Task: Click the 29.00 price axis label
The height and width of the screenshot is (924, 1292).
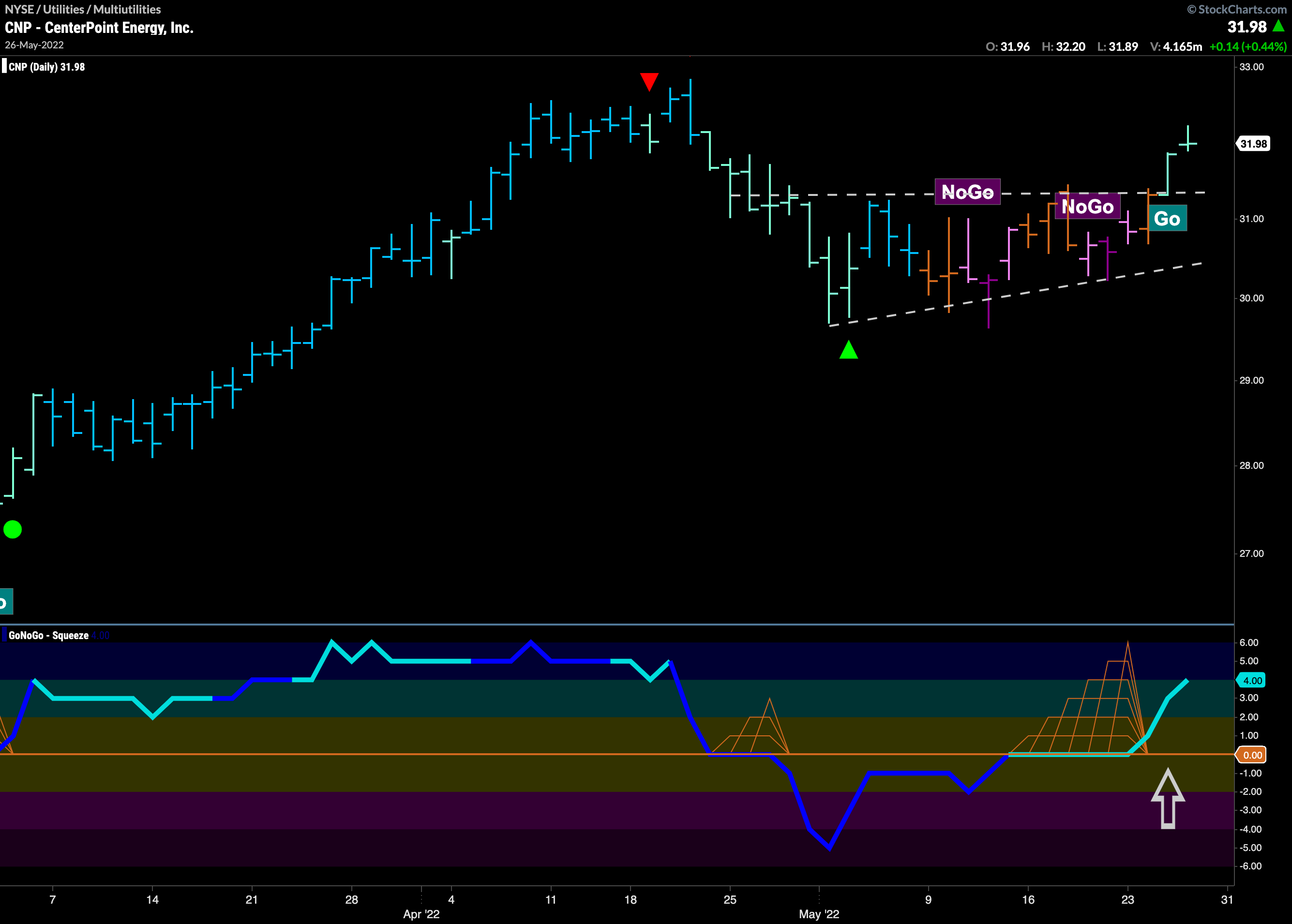Action: pyautogui.click(x=1251, y=380)
